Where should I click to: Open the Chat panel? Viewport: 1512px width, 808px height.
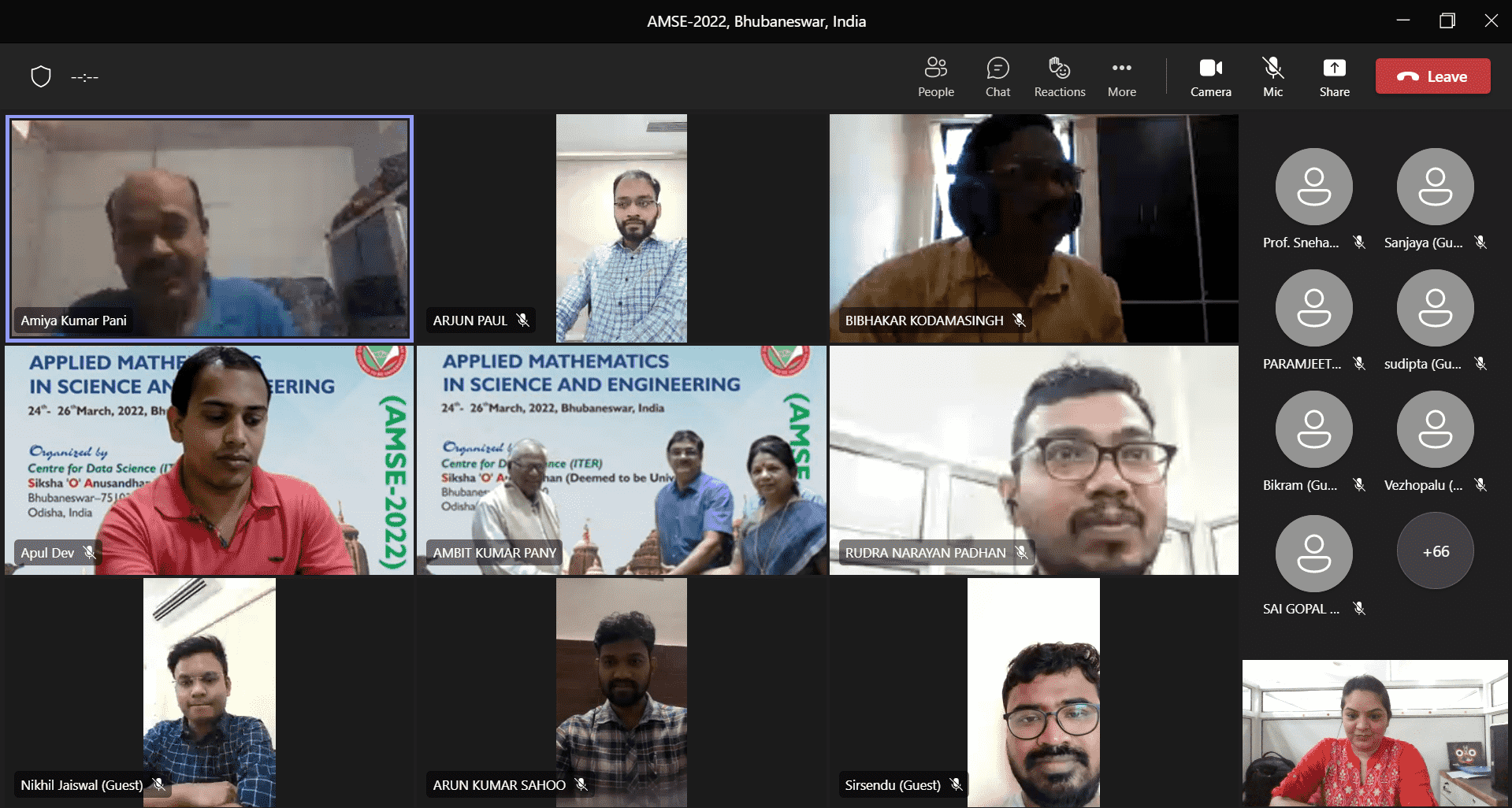point(997,76)
